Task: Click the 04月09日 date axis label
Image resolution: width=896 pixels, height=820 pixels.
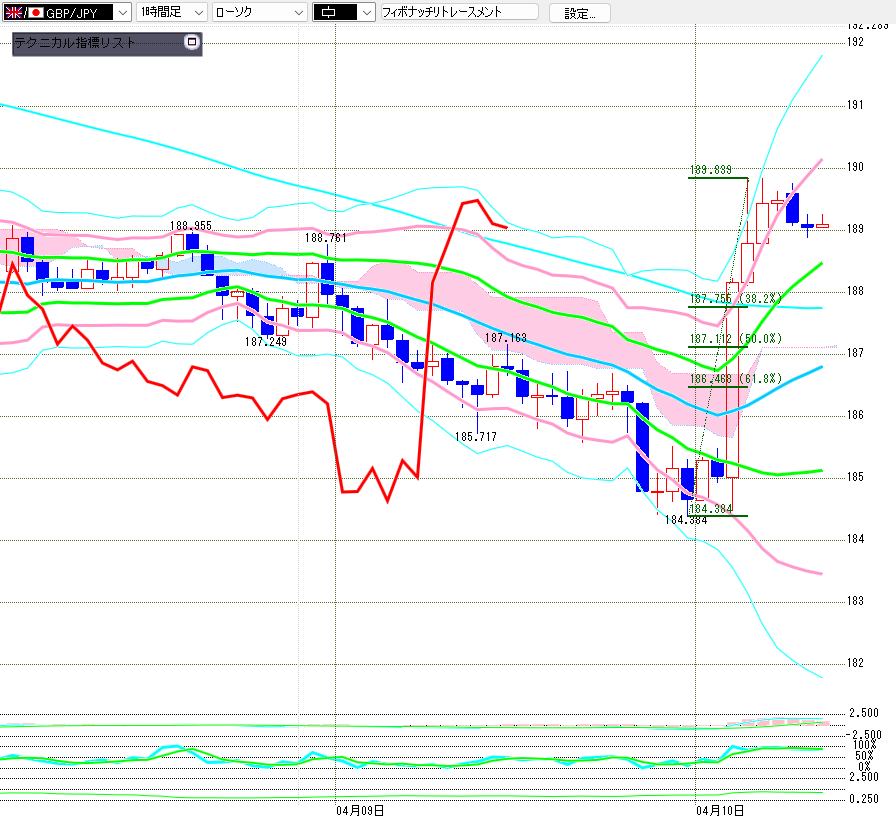Action: click(359, 810)
